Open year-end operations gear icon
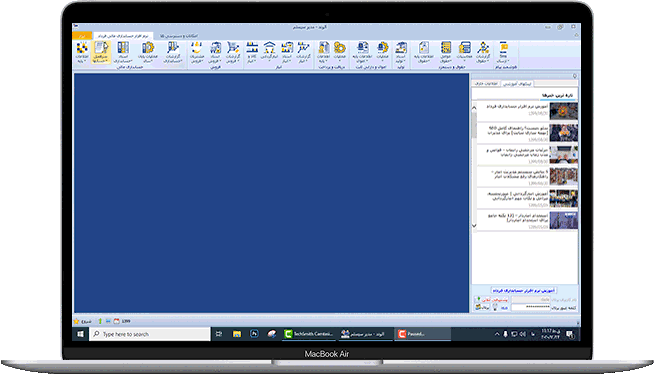The image size is (654, 375). (x=148, y=52)
